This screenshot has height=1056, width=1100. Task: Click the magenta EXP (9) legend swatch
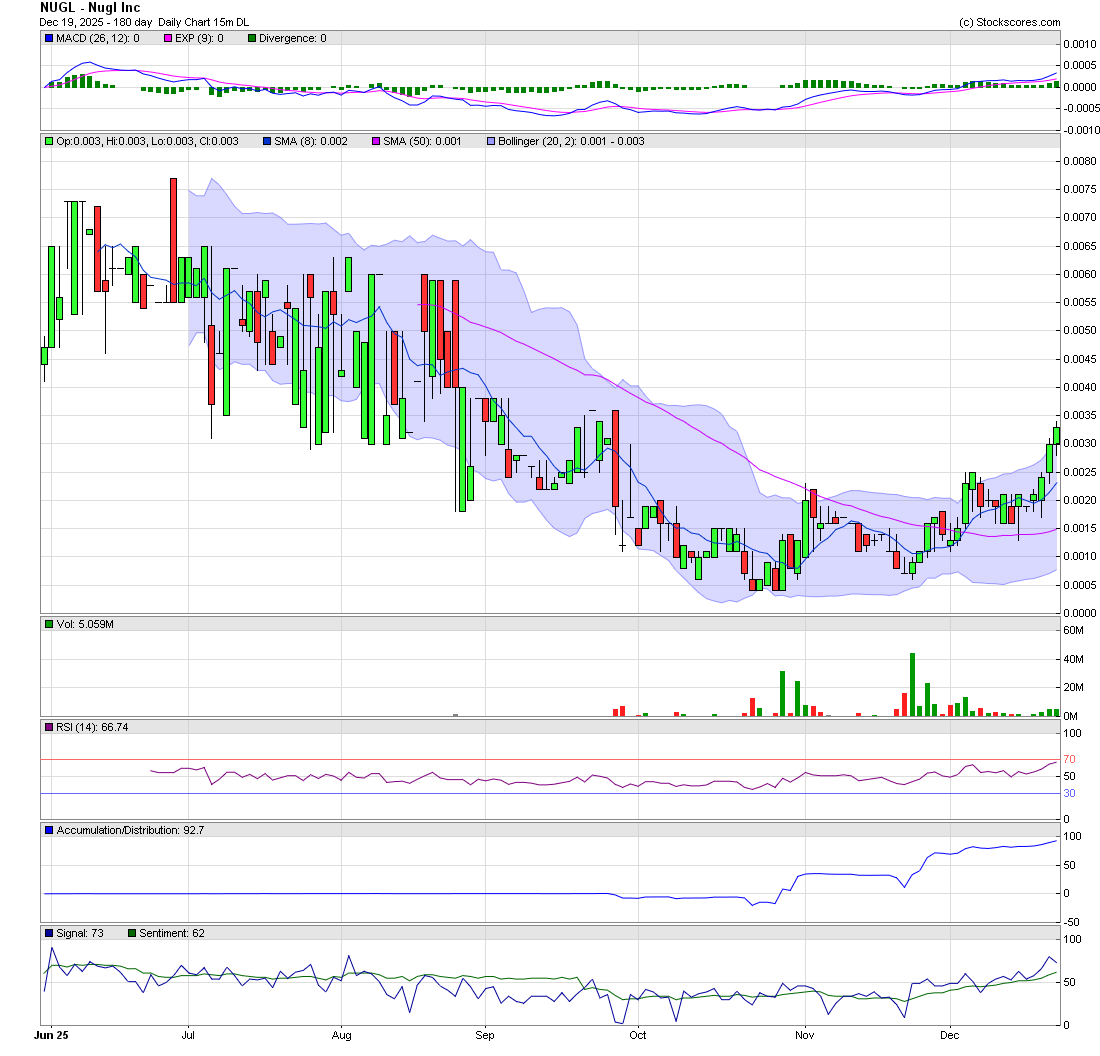tap(168, 39)
